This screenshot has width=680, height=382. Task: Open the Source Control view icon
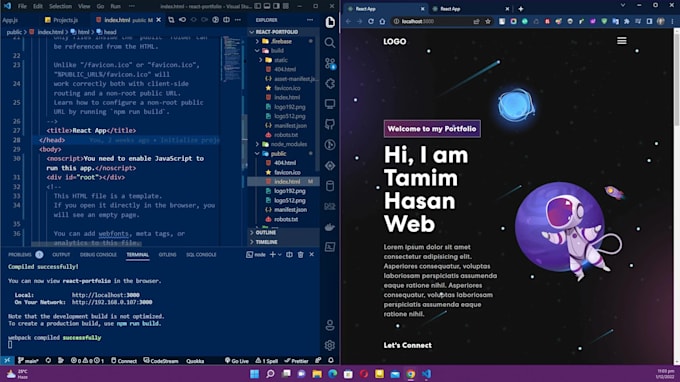(x=330, y=63)
